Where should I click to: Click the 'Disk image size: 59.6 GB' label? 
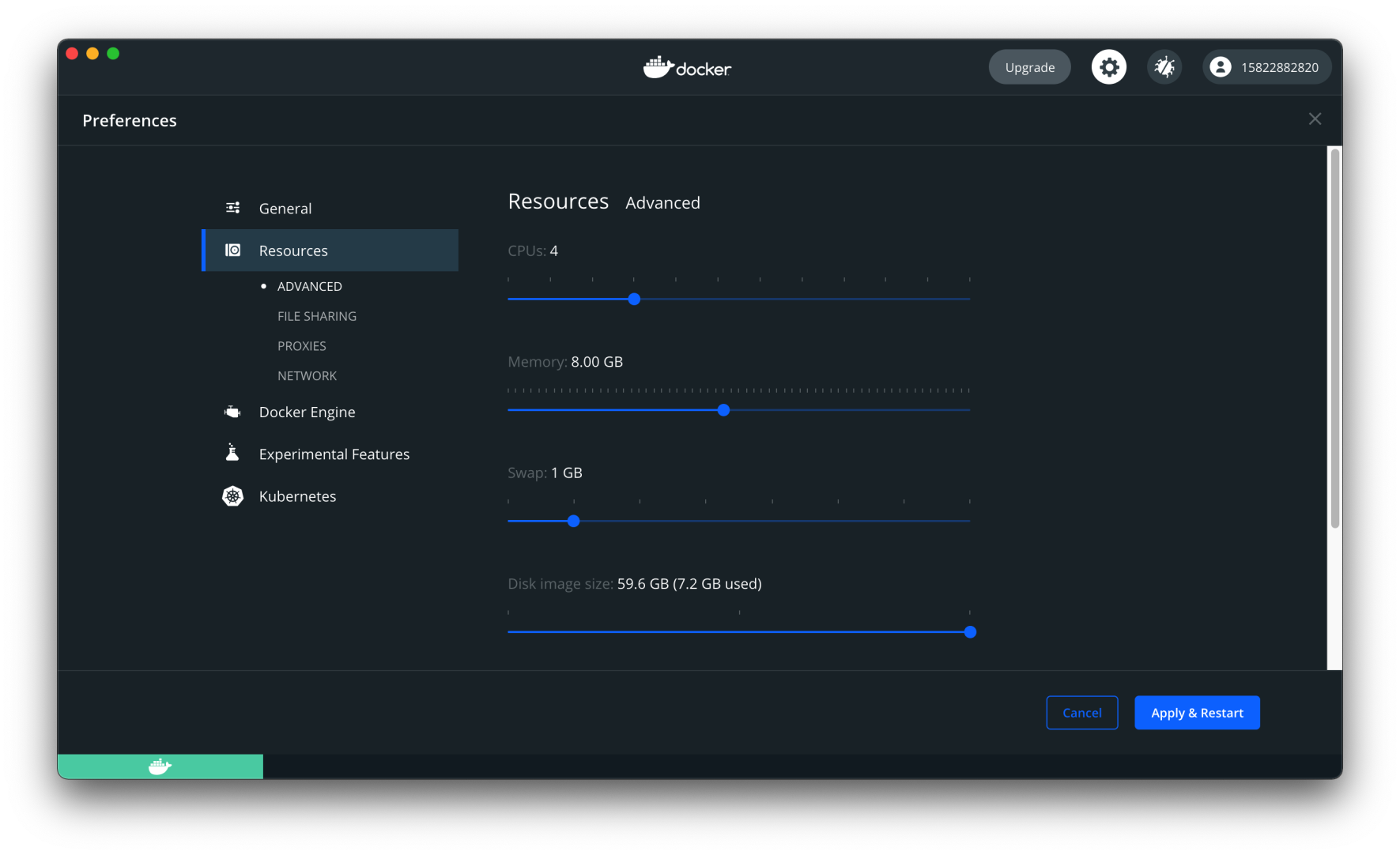[635, 584]
